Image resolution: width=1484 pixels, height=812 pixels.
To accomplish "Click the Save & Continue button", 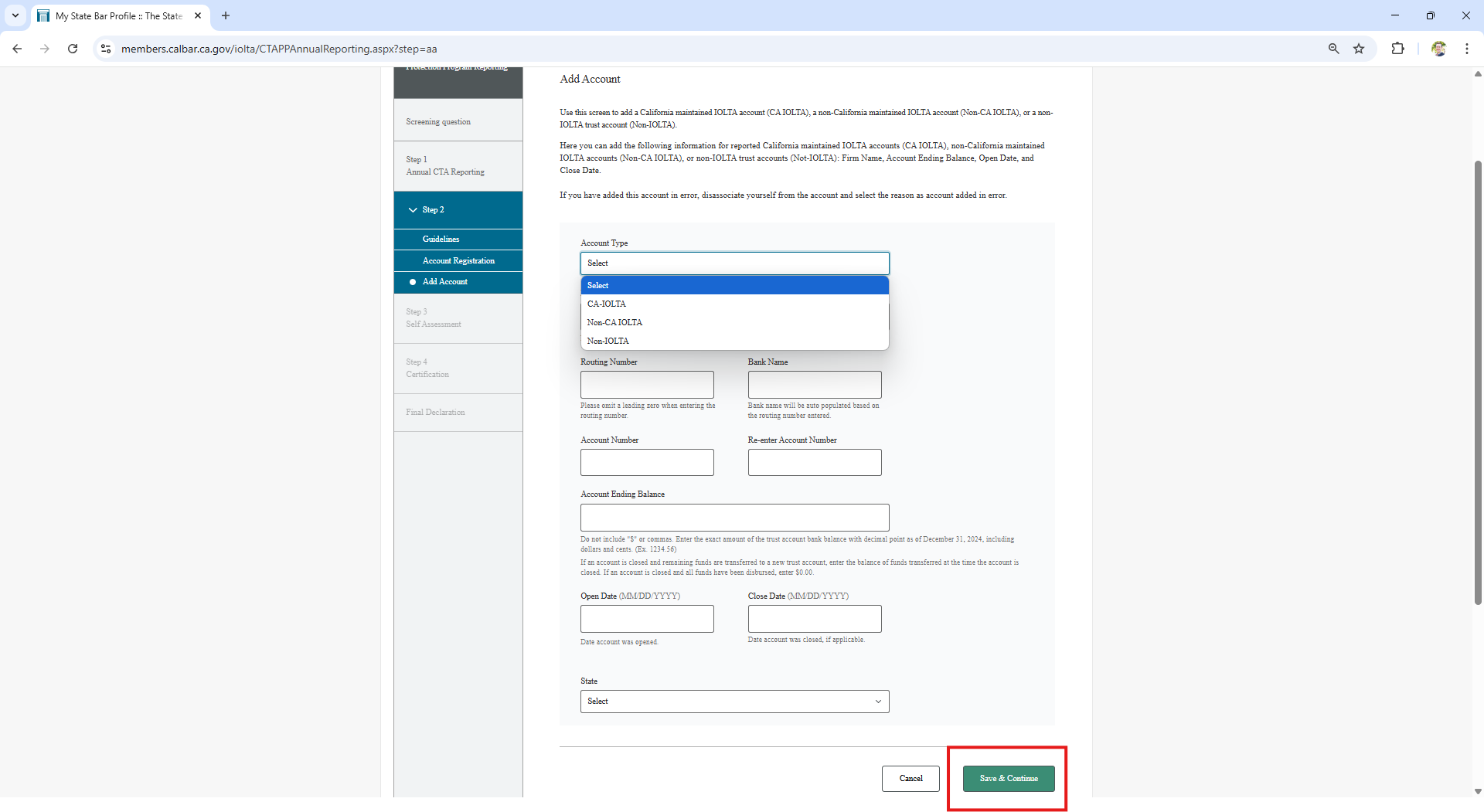I will pyautogui.click(x=1009, y=779).
